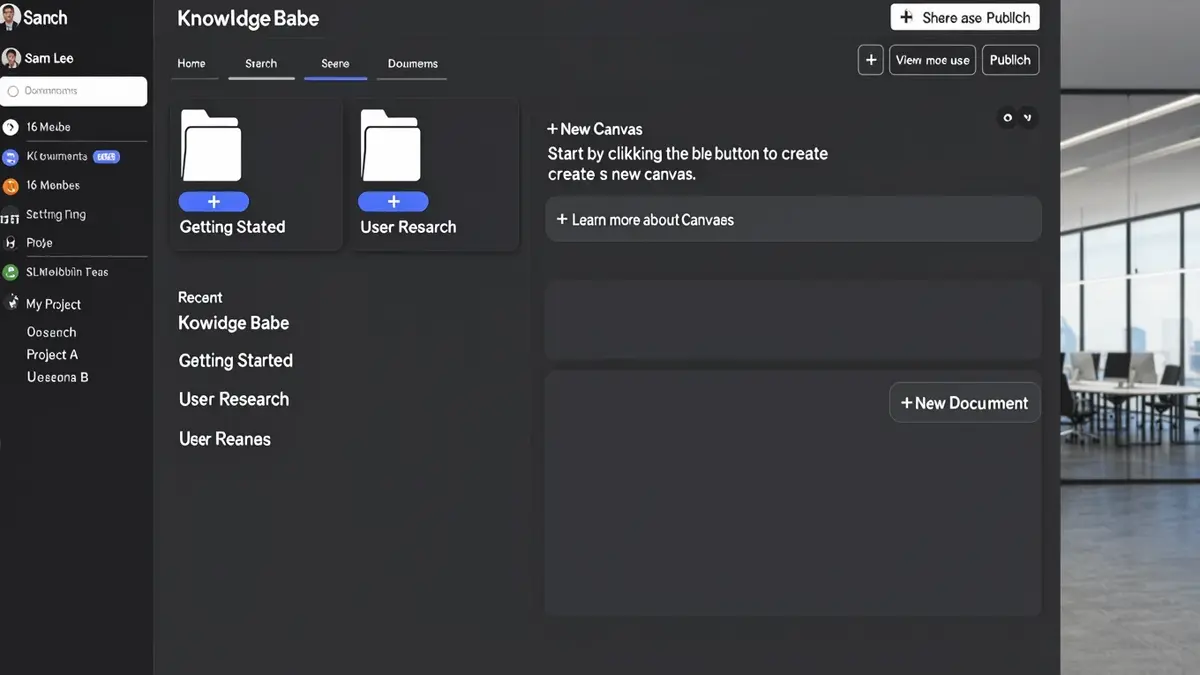Click the "Knowledge Babe" page title
The width and height of the screenshot is (1200, 675).
click(248, 19)
